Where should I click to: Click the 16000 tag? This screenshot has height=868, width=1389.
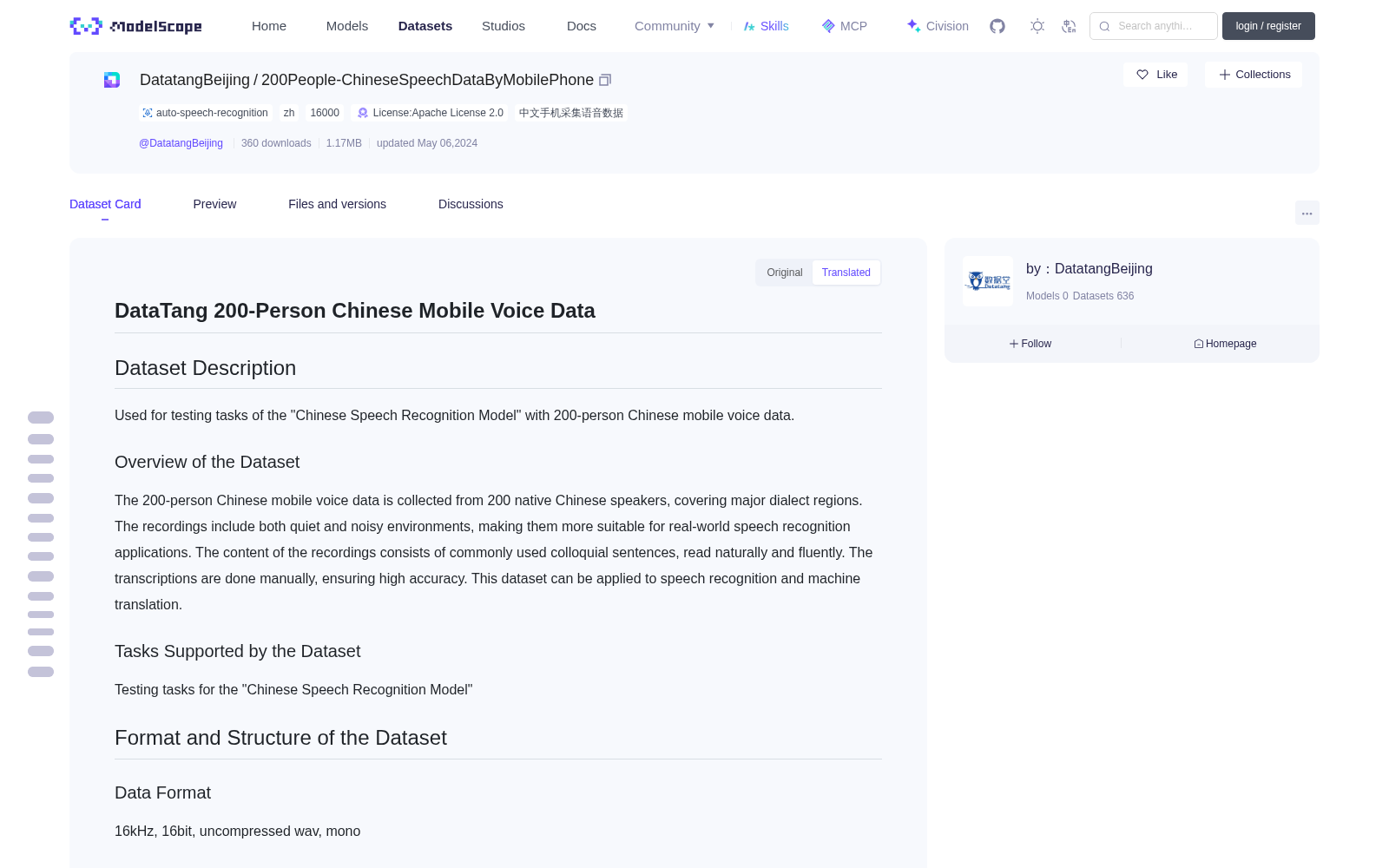pyautogui.click(x=325, y=113)
